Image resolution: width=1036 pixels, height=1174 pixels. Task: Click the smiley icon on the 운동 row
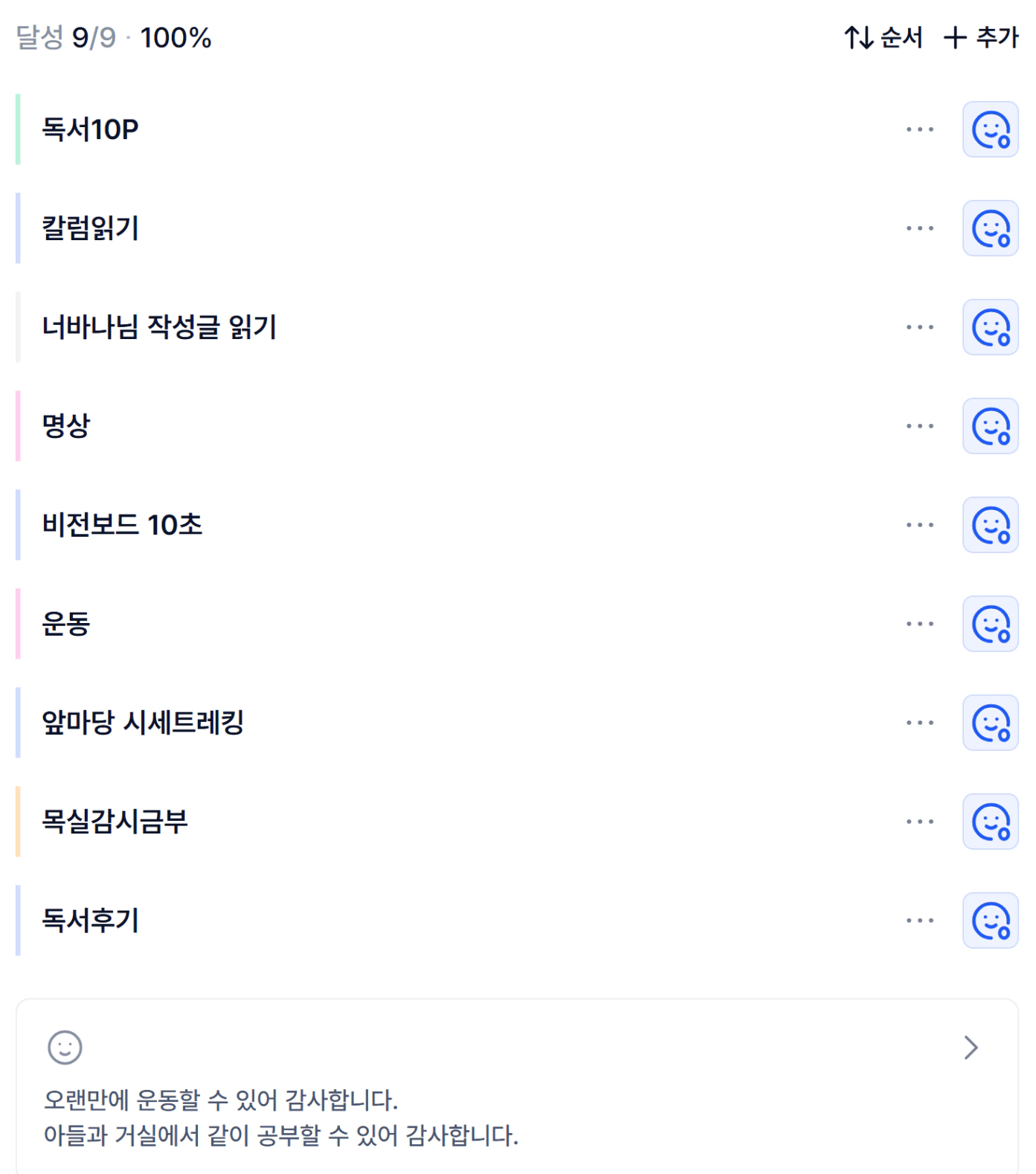[x=990, y=624]
